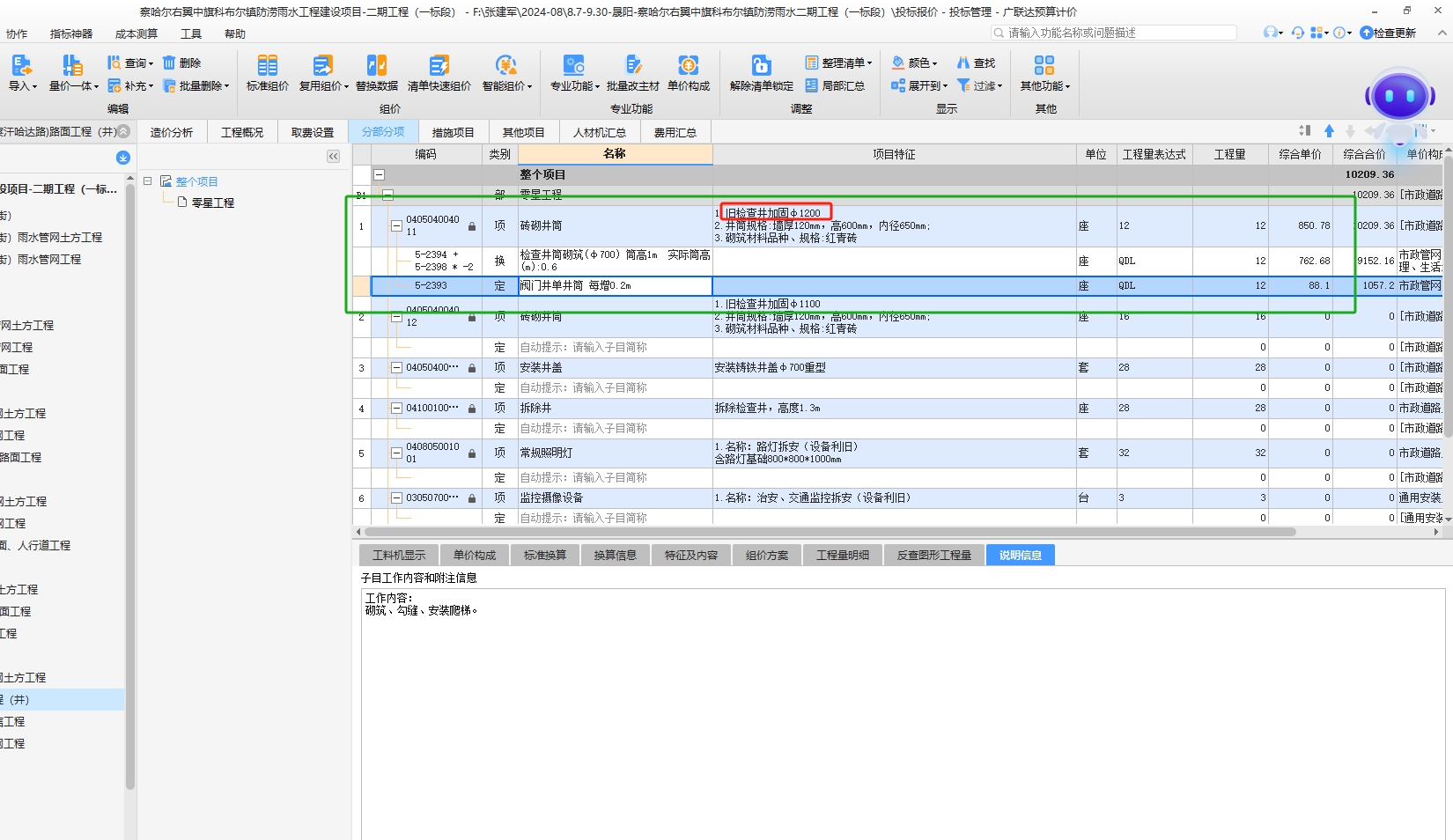
Task: Collapse row 1 砖砌井筒 item
Action: click(x=396, y=225)
